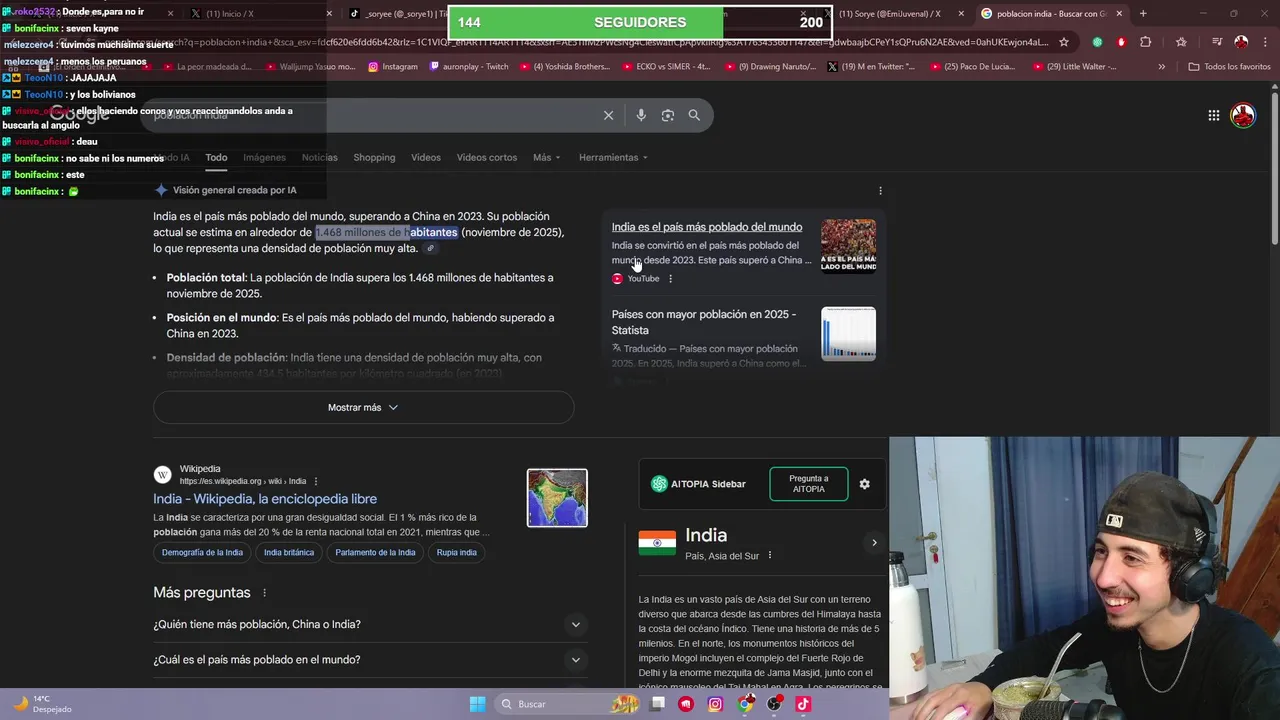This screenshot has width=1280, height=720.
Task: Open a new browser tab
Action: point(1143,13)
